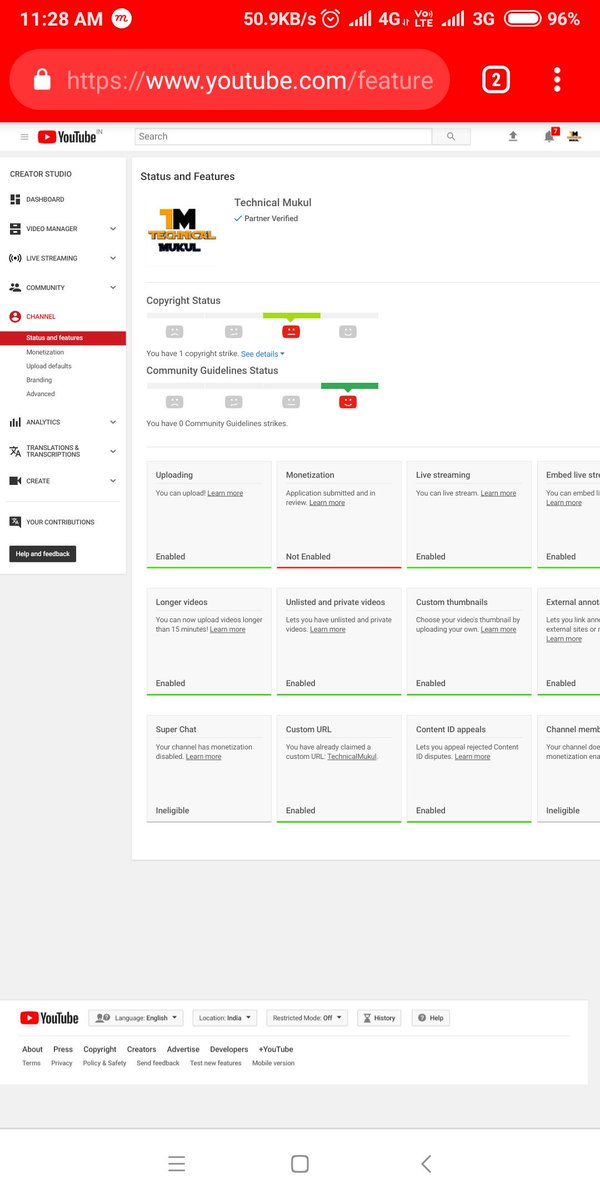Tap the padlock icon in the address bar
Screen dimensions: 600x1200
[x=42, y=81]
